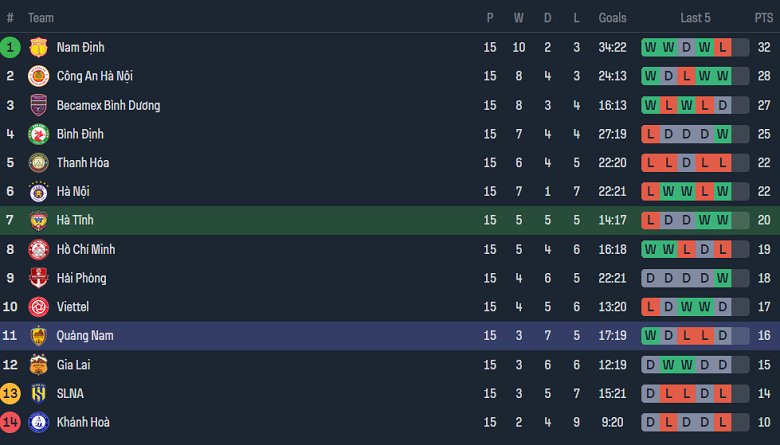This screenshot has width=780, height=445.
Task: Click the red rank 14 position badge
Action: click(x=10, y=422)
